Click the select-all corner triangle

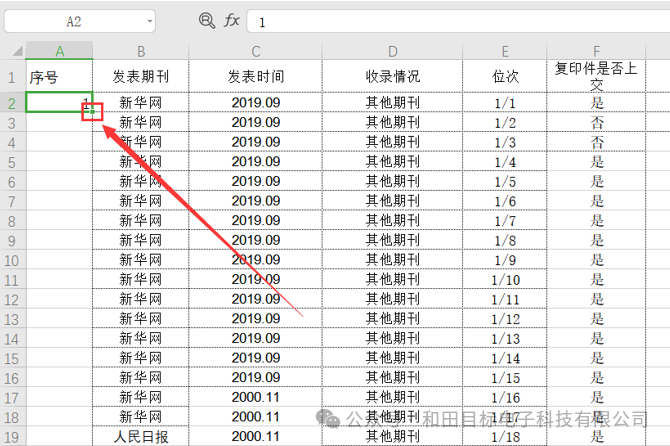[17, 51]
